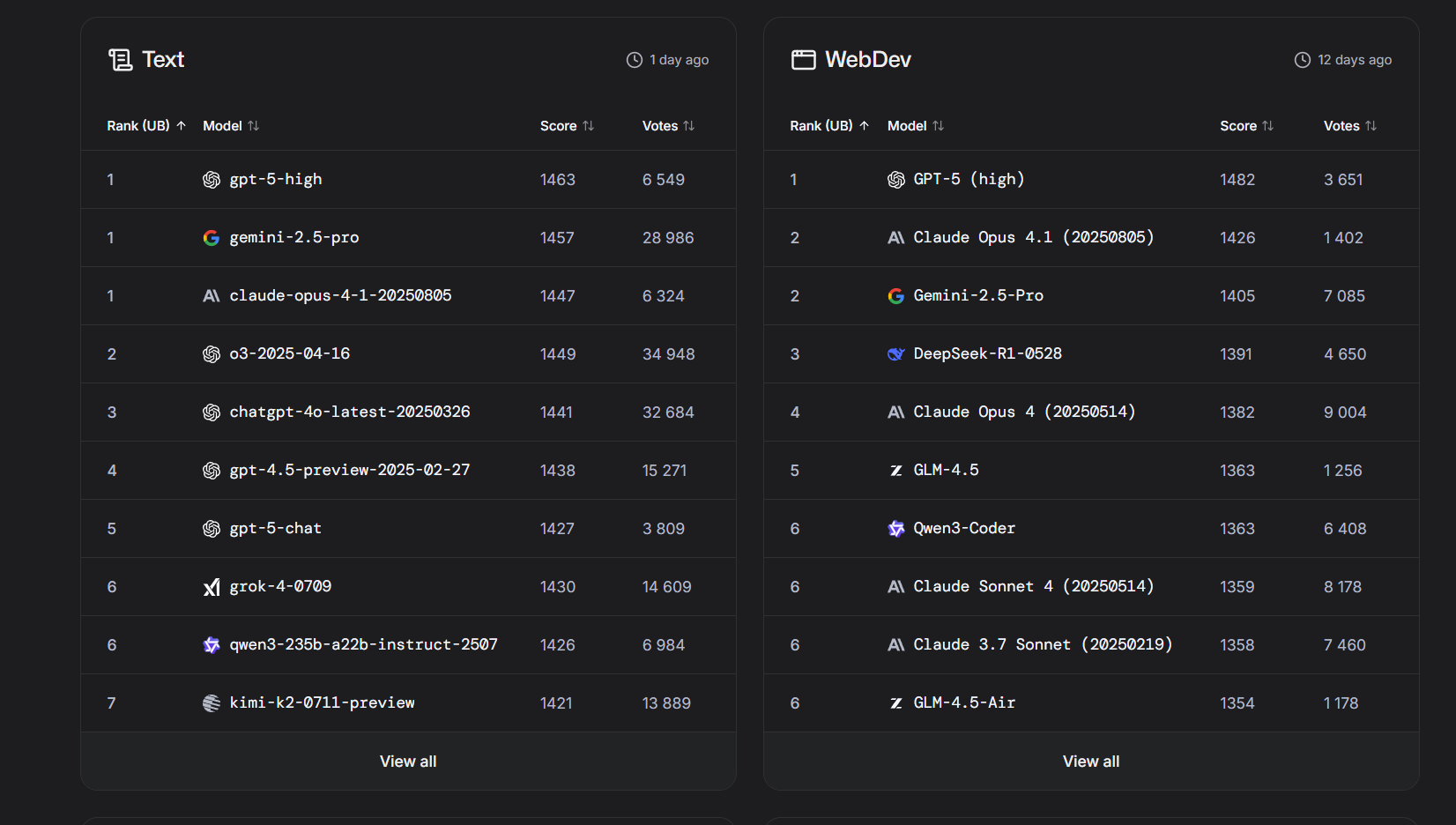The height and width of the screenshot is (825, 1456).
Task: Click the Qwen logo beside Qwen3-Coder
Action: tap(895, 529)
